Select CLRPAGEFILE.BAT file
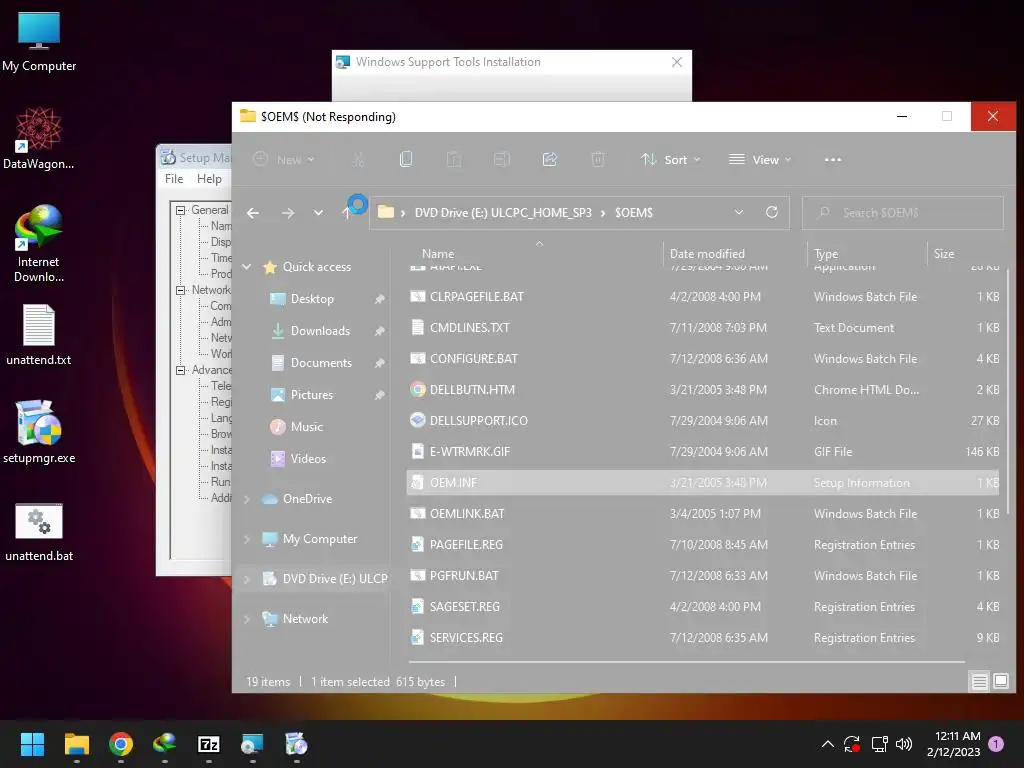 point(703,296)
